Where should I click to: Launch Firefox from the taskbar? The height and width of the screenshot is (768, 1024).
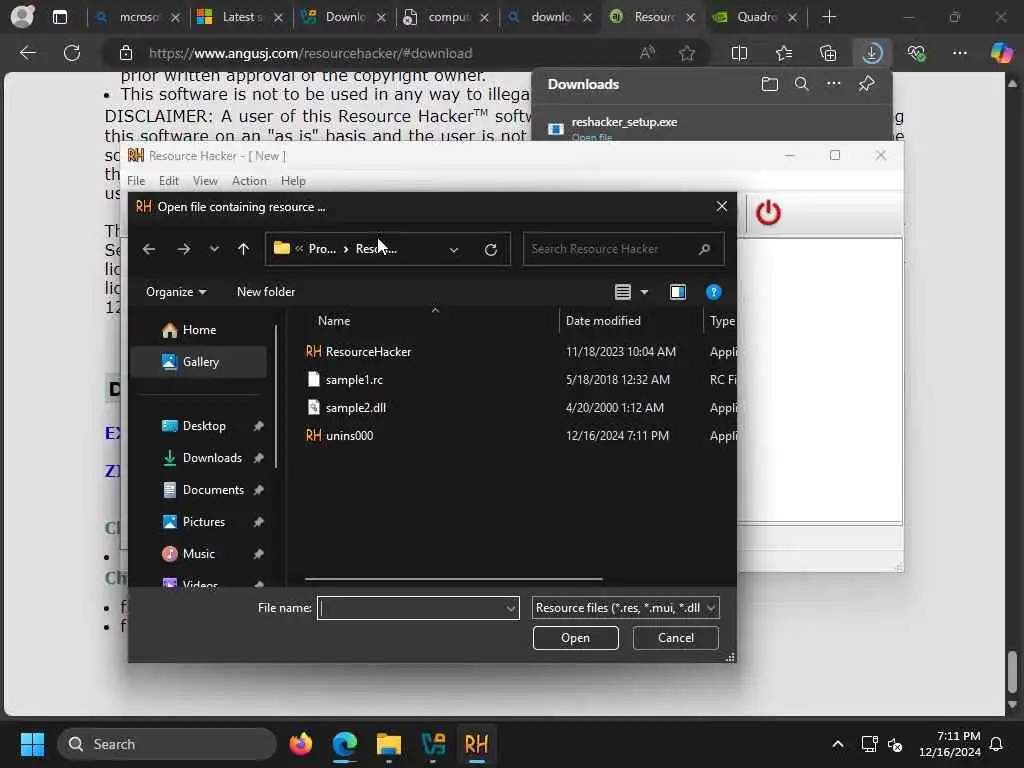pos(300,744)
